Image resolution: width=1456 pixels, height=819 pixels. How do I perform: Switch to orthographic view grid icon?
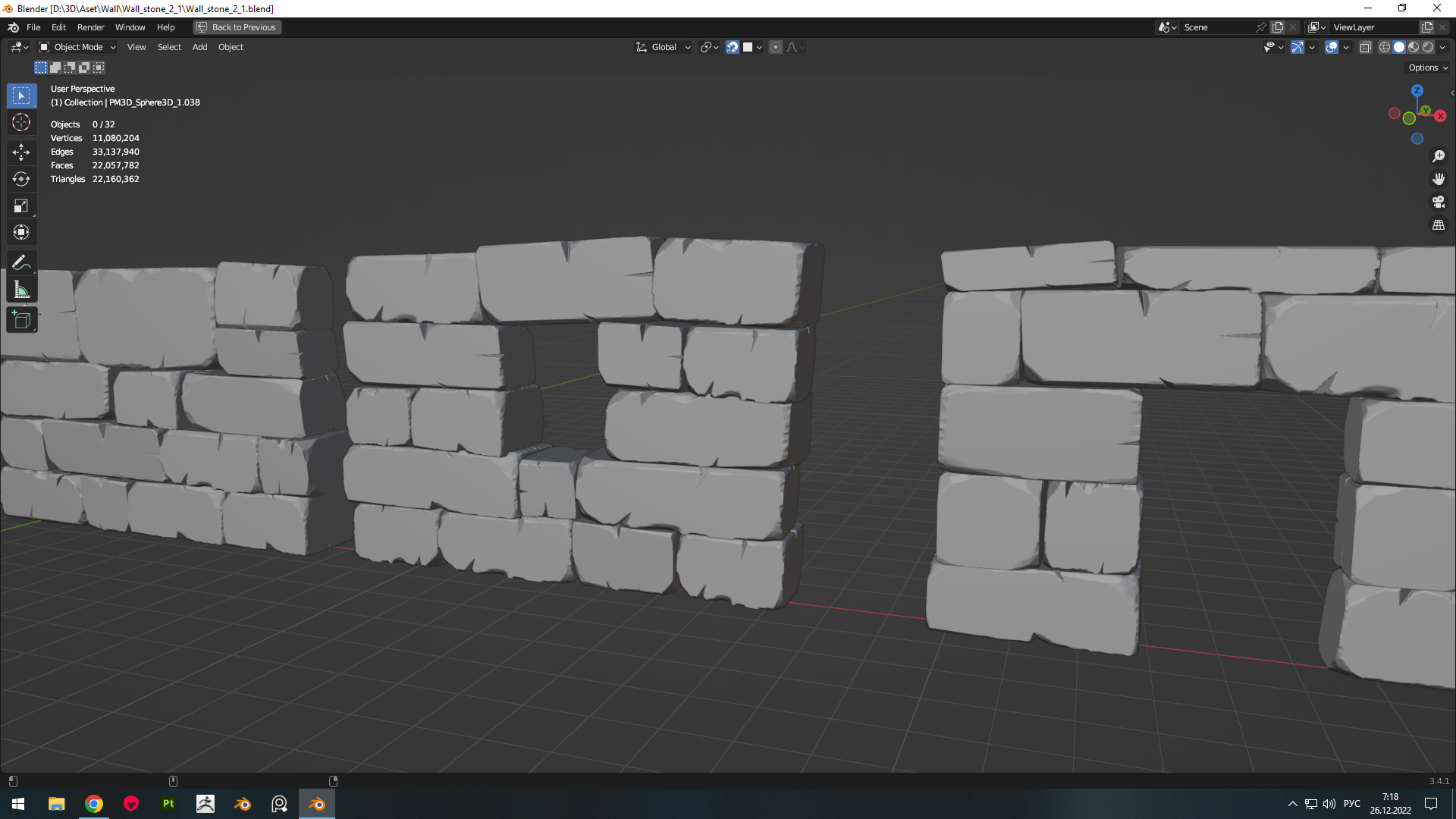[1439, 225]
